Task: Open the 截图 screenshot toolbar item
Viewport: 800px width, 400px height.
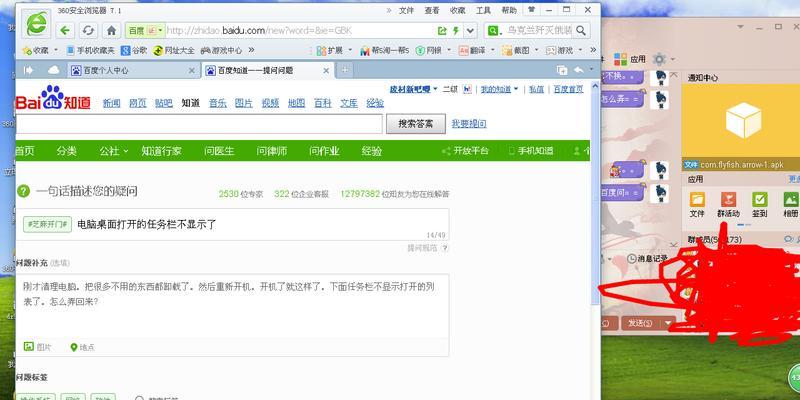Action: pyautogui.click(x=516, y=51)
